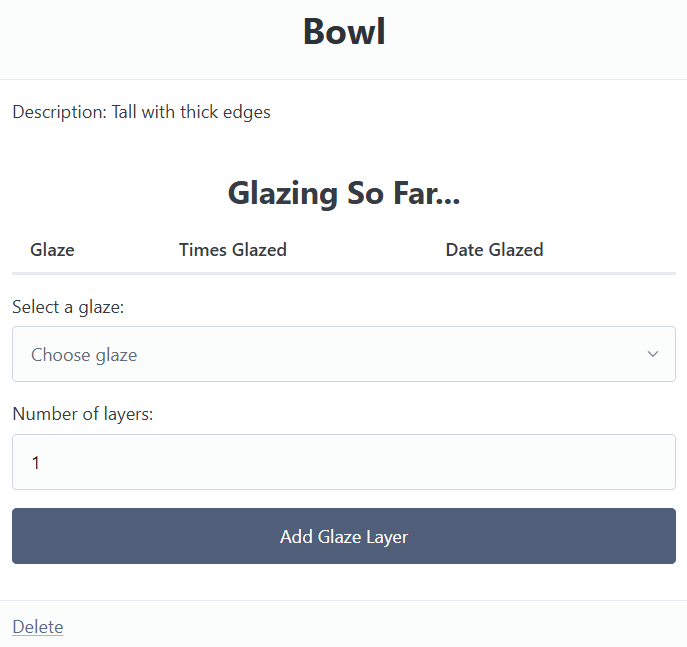The width and height of the screenshot is (687, 647).
Task: Click the "Glaze" column header
Action: (52, 250)
